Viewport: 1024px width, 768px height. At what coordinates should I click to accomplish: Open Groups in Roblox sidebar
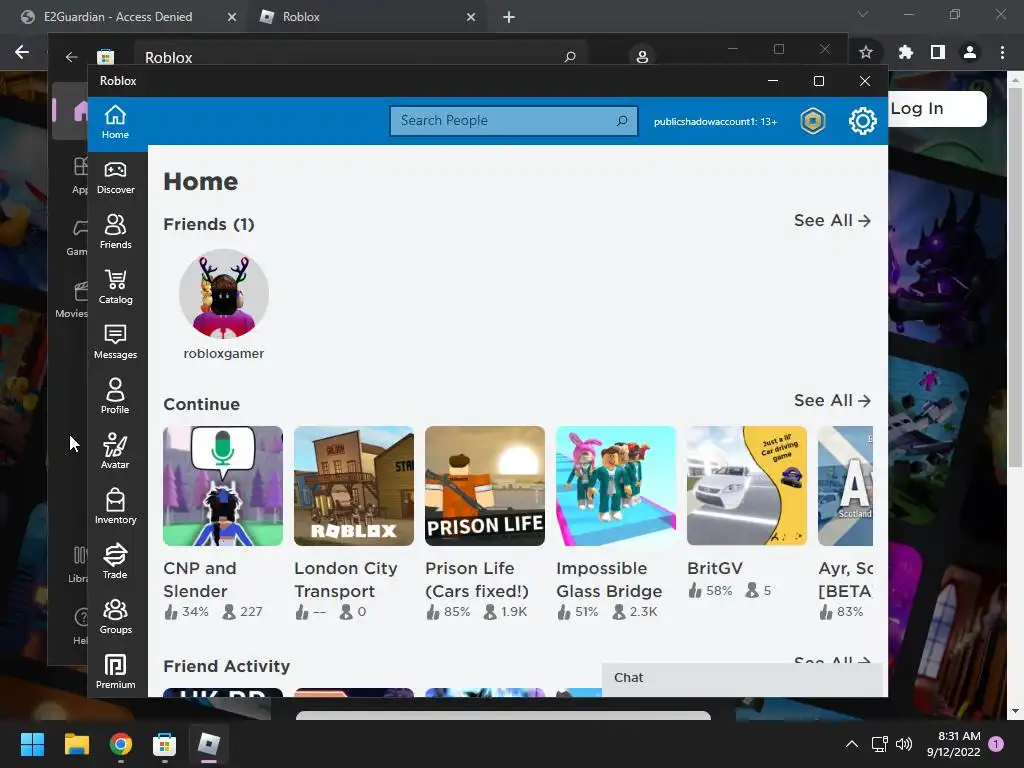pyautogui.click(x=116, y=616)
